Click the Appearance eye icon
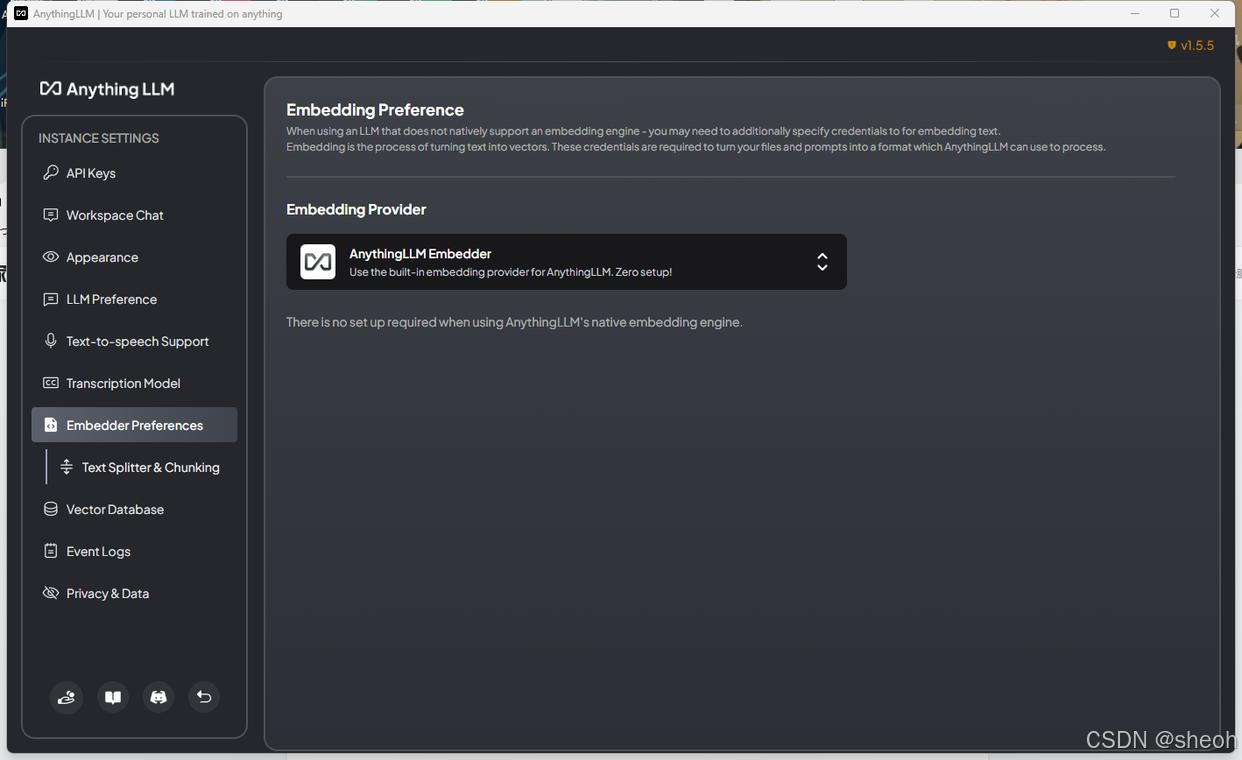 click(50, 257)
